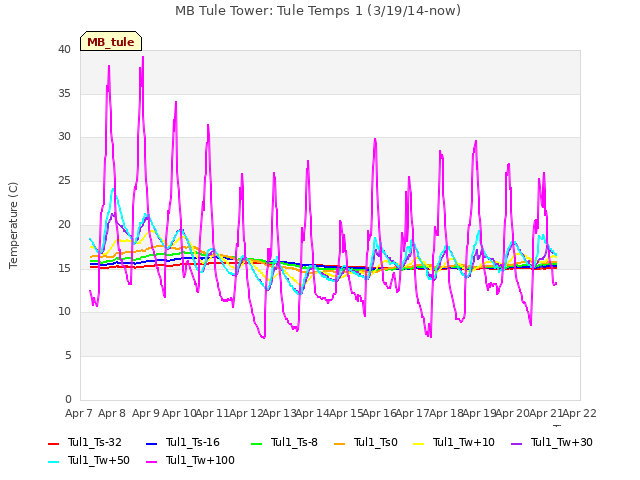Viewport: 640px width, 480px height.
Task: Click the Apr 7 x-axis label
Action: [78, 413]
